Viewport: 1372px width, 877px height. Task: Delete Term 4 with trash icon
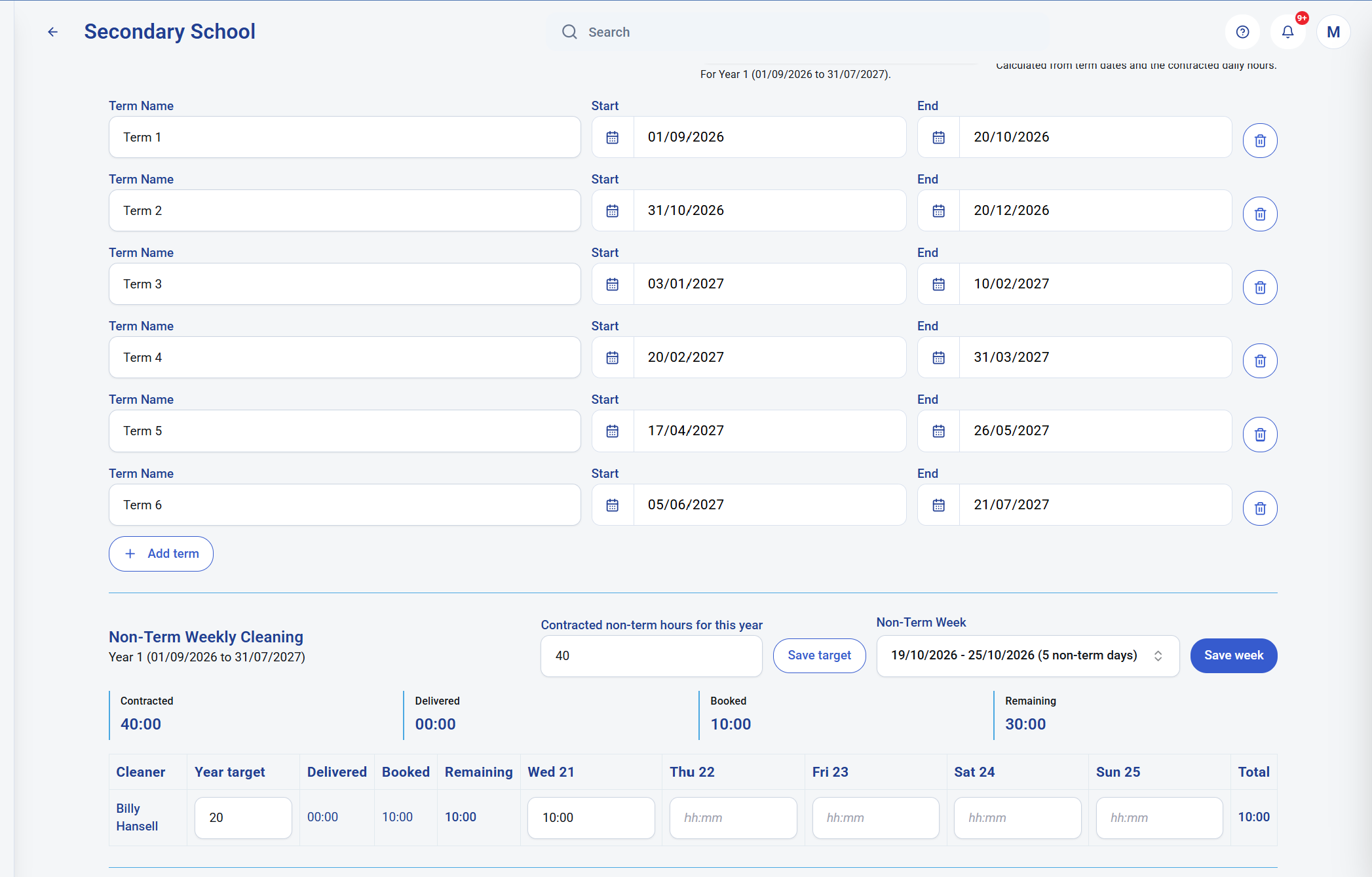(x=1260, y=361)
